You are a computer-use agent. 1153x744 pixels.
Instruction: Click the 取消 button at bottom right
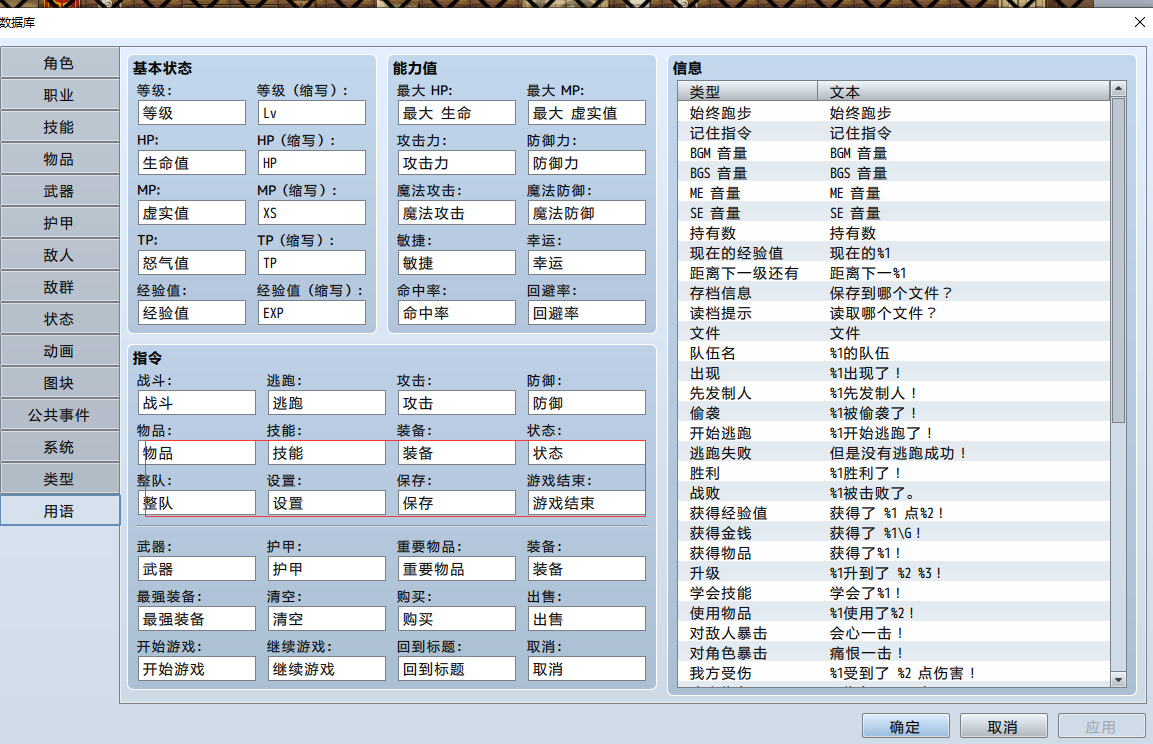(1004, 726)
